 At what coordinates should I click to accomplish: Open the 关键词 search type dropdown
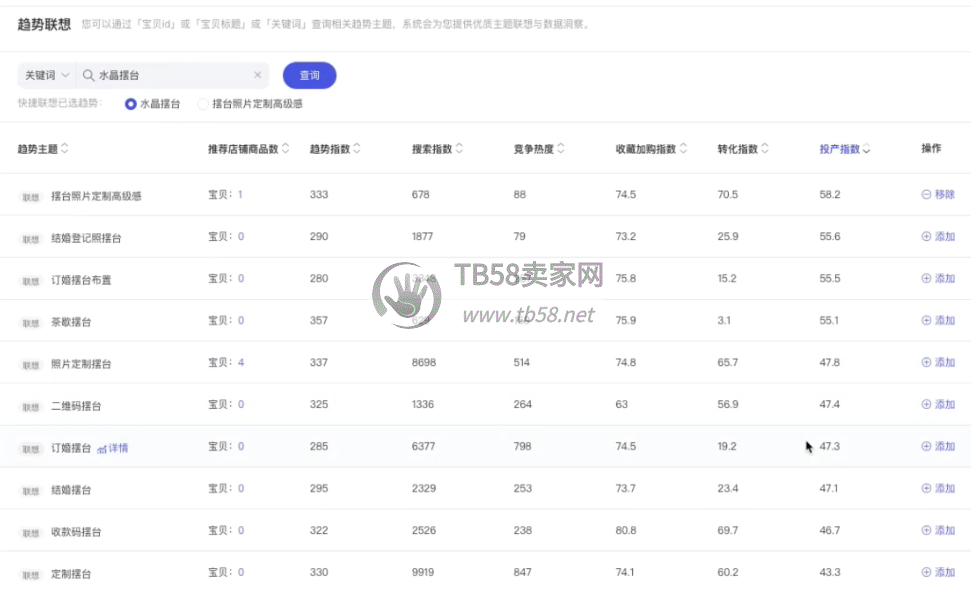point(47,75)
